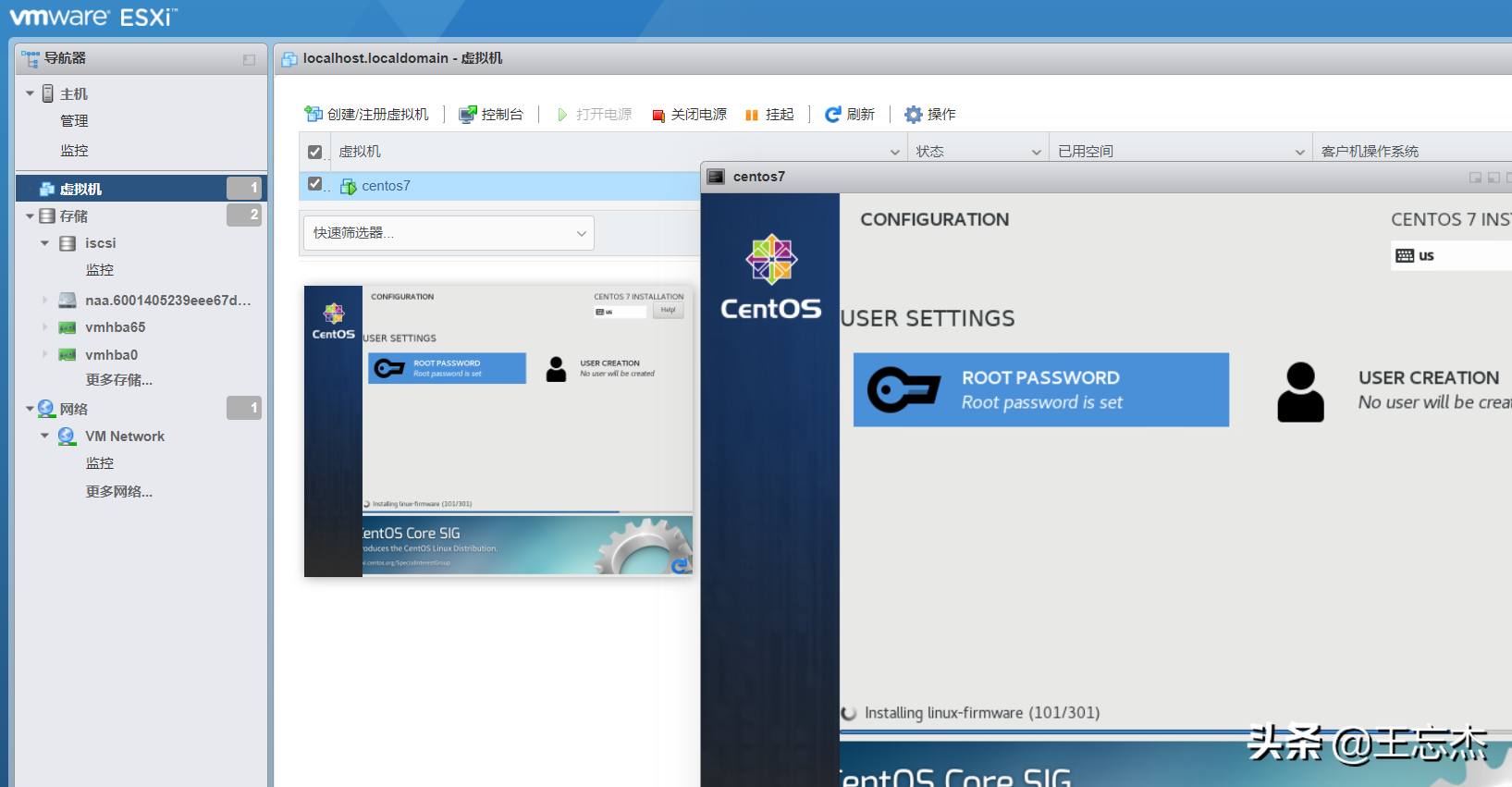Click the Networking count badge
Screen dimensions: 1512x787
[x=244, y=408]
